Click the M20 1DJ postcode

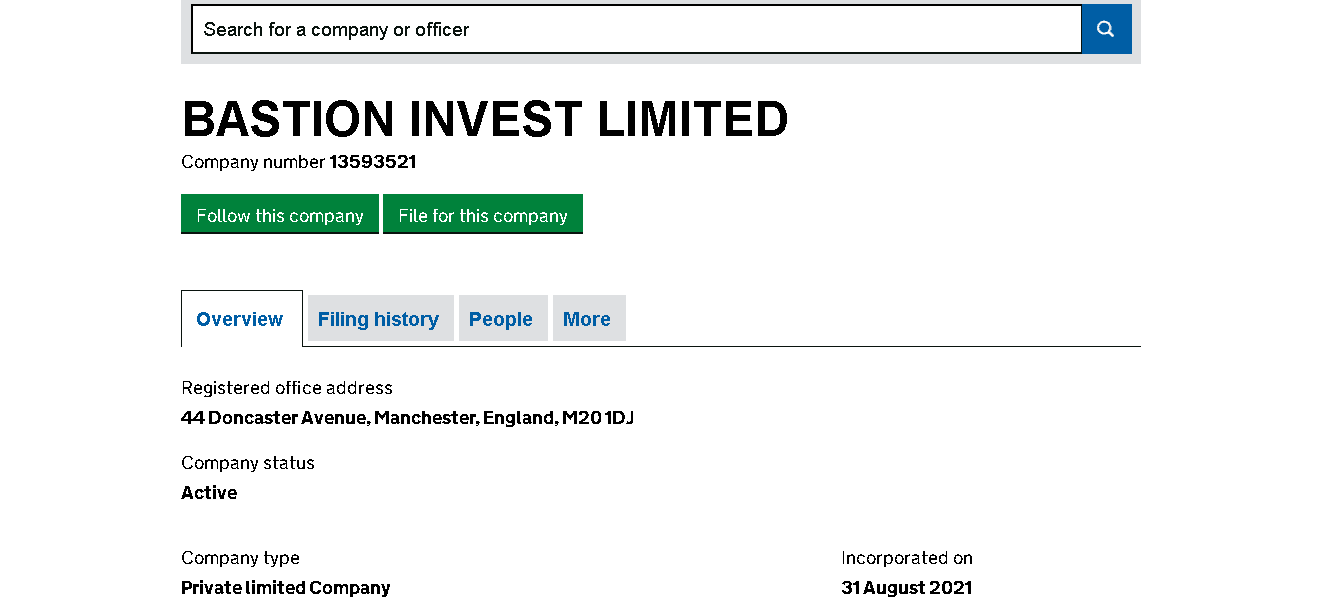coord(598,418)
